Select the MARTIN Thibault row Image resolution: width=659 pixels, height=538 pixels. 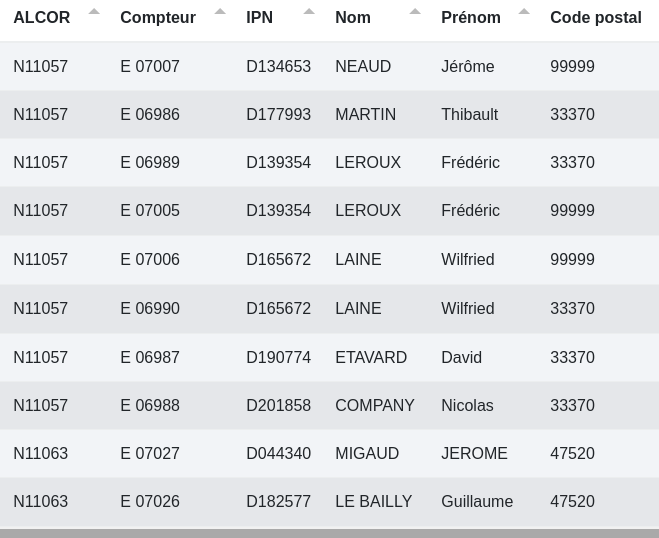(x=365, y=115)
